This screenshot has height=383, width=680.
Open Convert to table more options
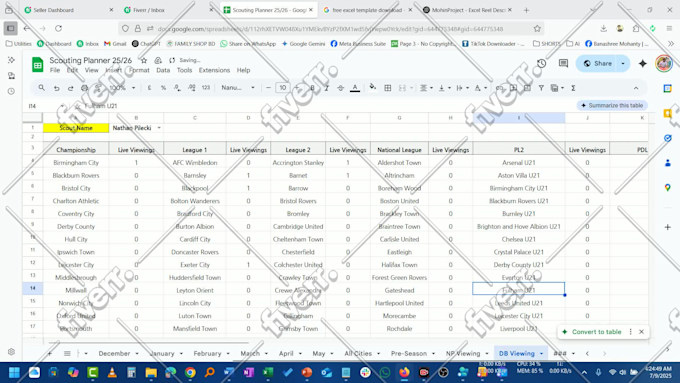[x=631, y=332]
